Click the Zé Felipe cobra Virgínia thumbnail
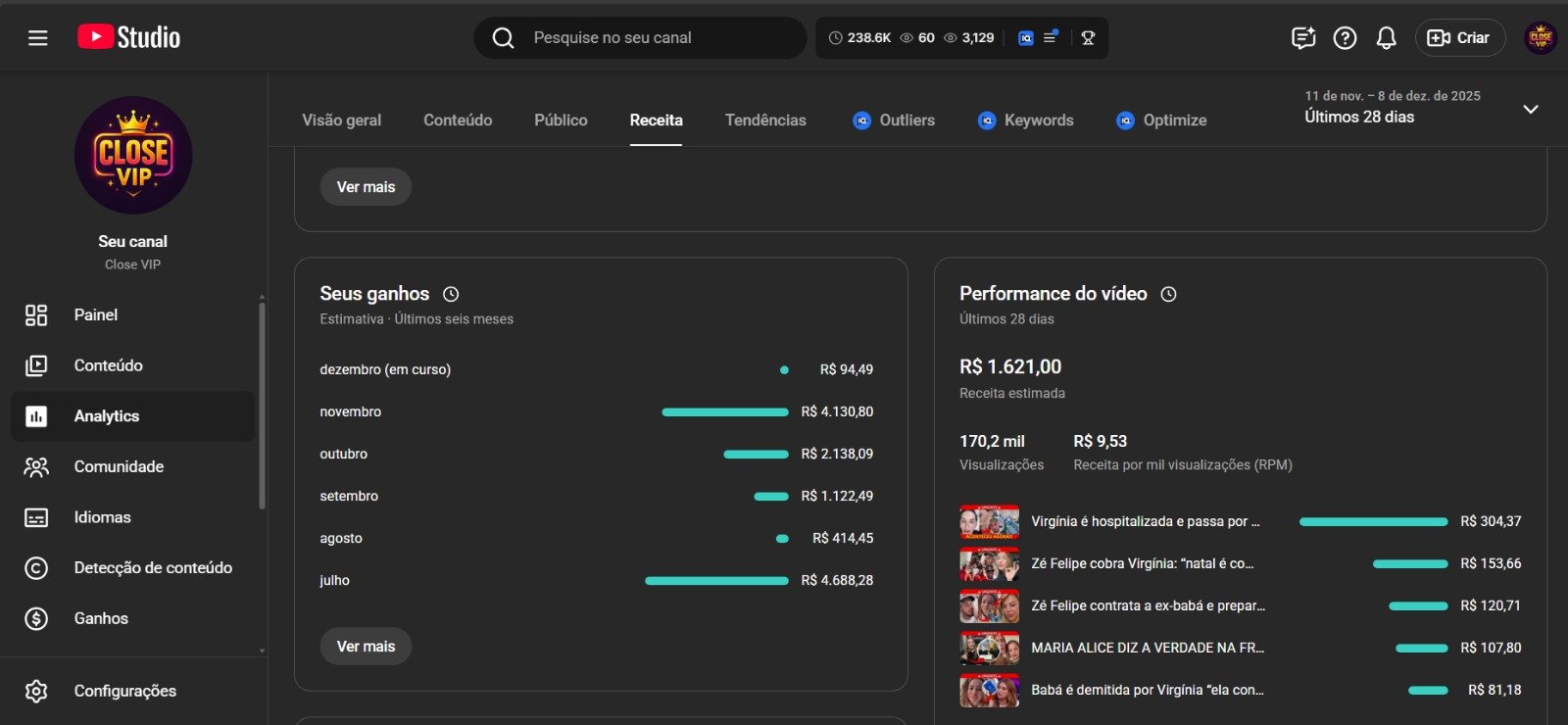The image size is (1568, 725). coord(989,564)
